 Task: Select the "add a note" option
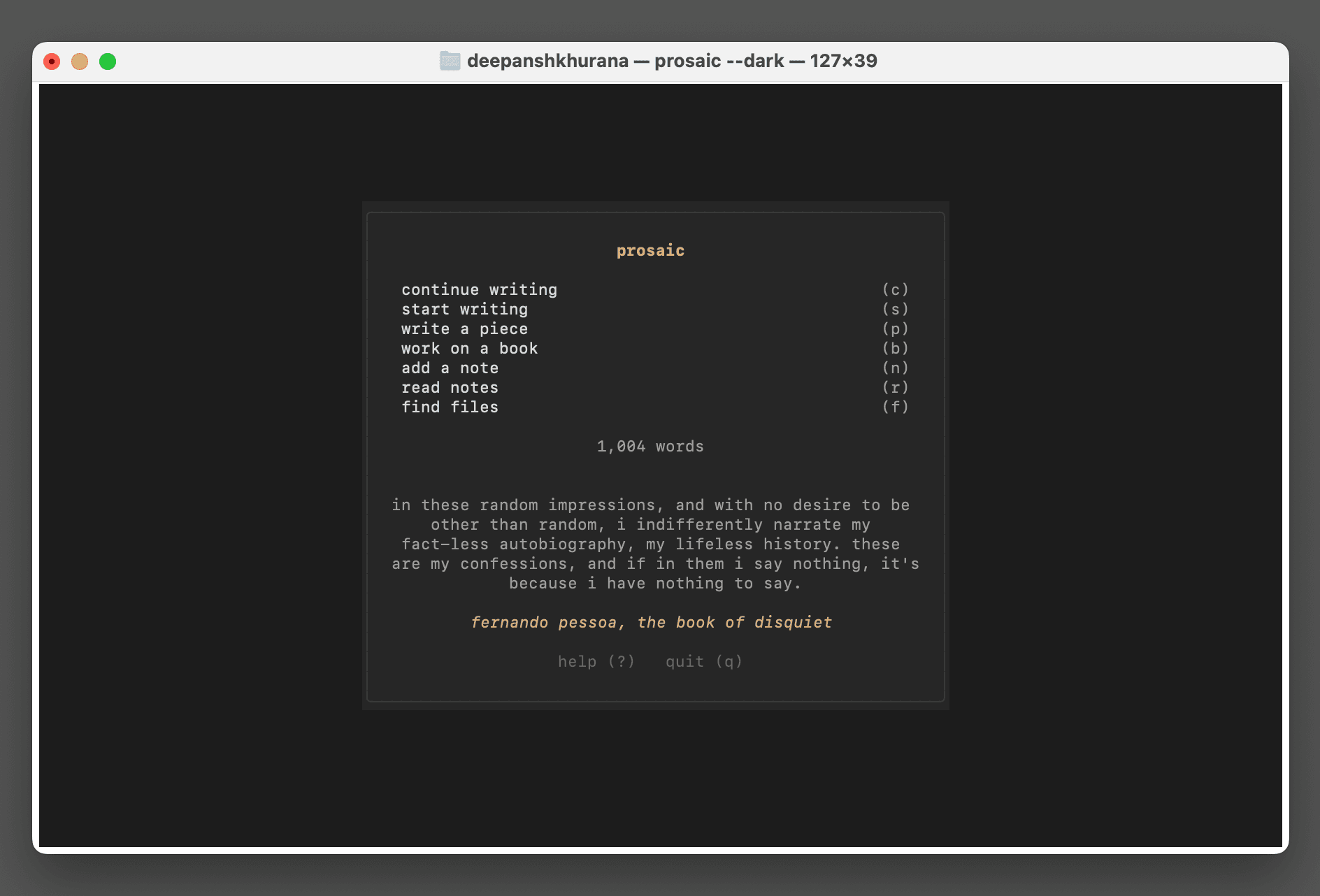click(x=450, y=368)
